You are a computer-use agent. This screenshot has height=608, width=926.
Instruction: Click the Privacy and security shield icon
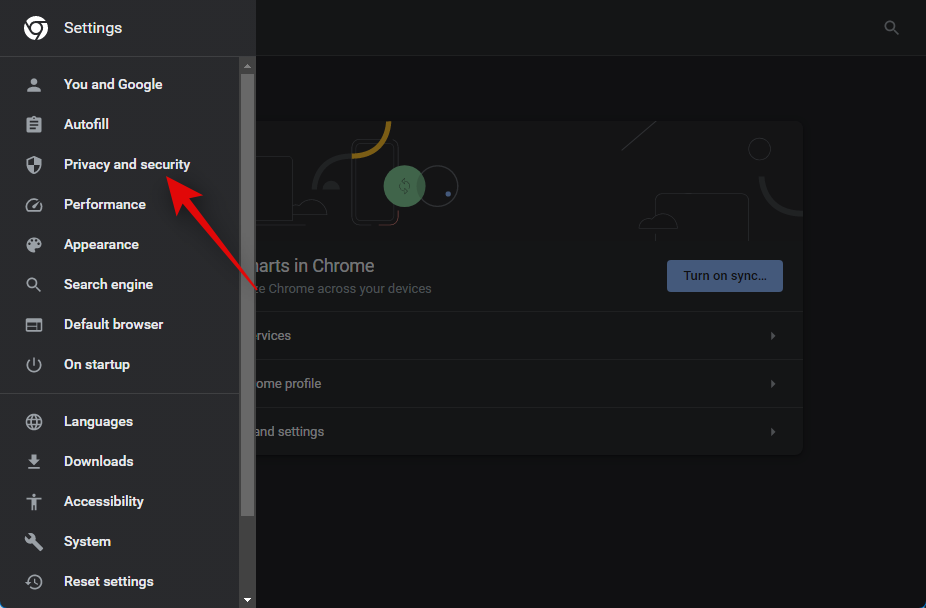pyautogui.click(x=34, y=165)
